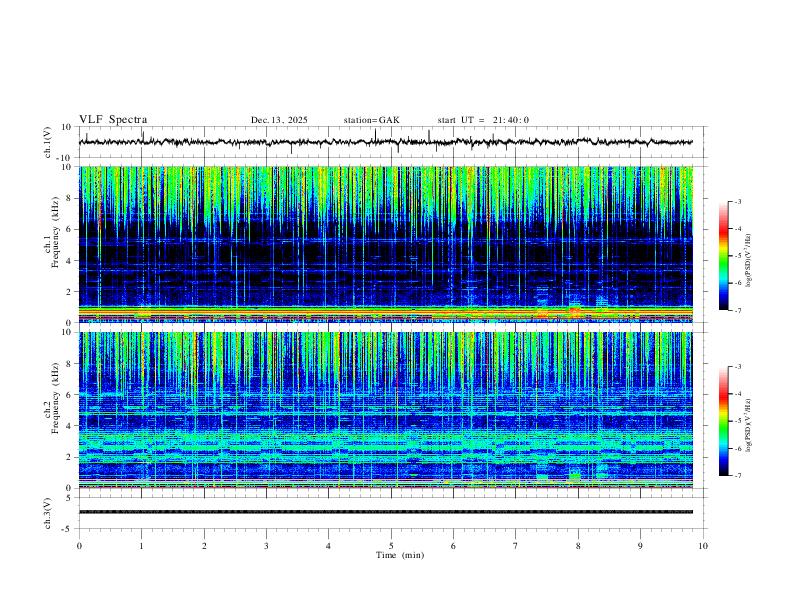The height and width of the screenshot is (612, 792).
Task: Click the "ch.3(V)" axis label
Action: coord(48,513)
